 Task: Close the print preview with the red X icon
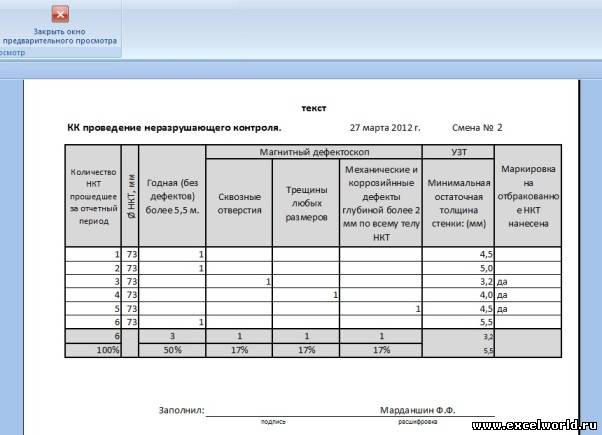[x=60, y=14]
